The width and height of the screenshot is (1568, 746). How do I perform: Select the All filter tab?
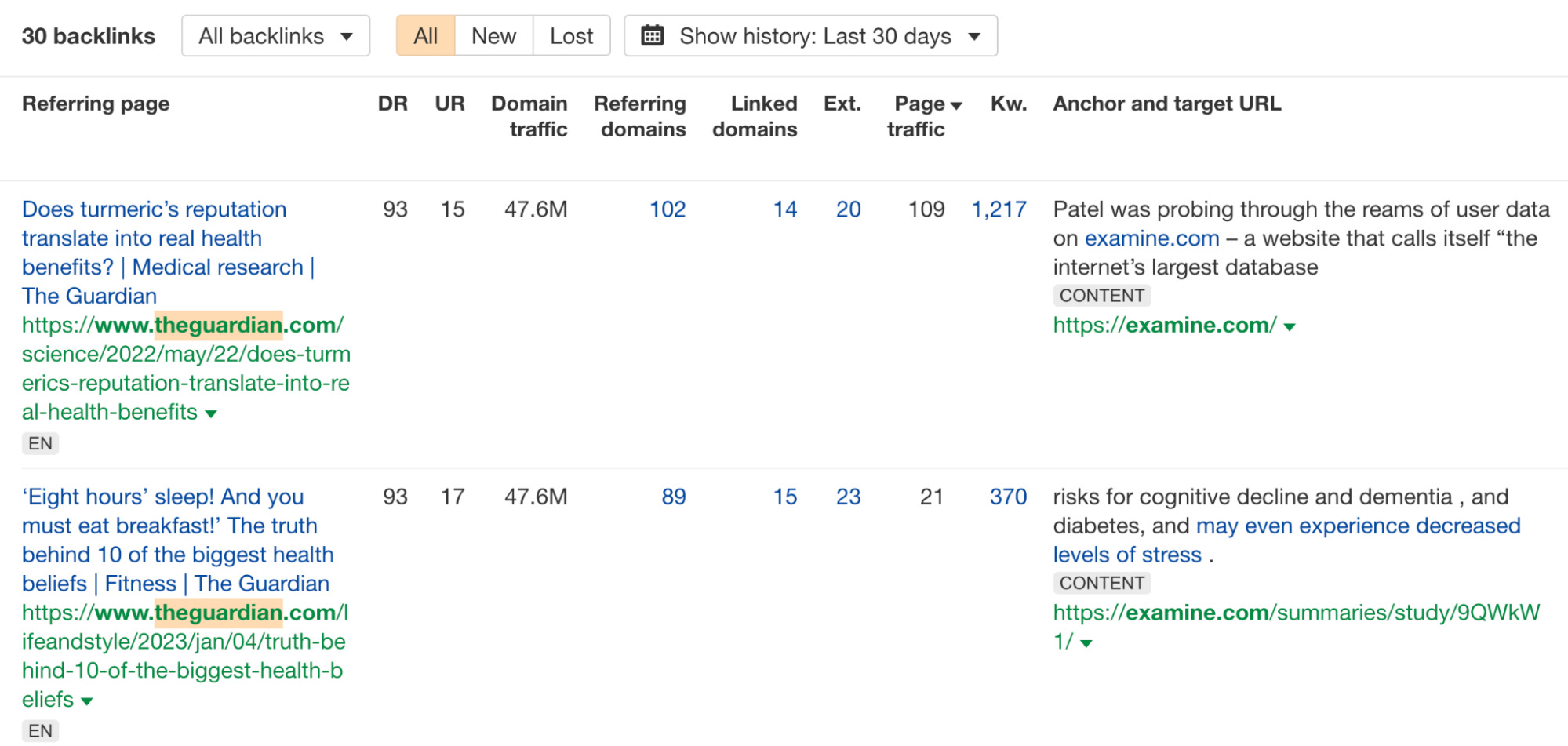coord(425,36)
